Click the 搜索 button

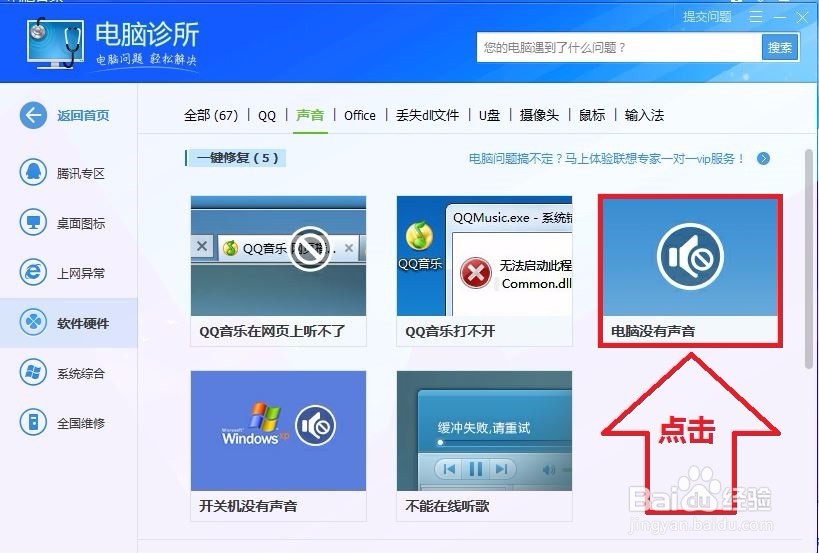[x=780, y=48]
